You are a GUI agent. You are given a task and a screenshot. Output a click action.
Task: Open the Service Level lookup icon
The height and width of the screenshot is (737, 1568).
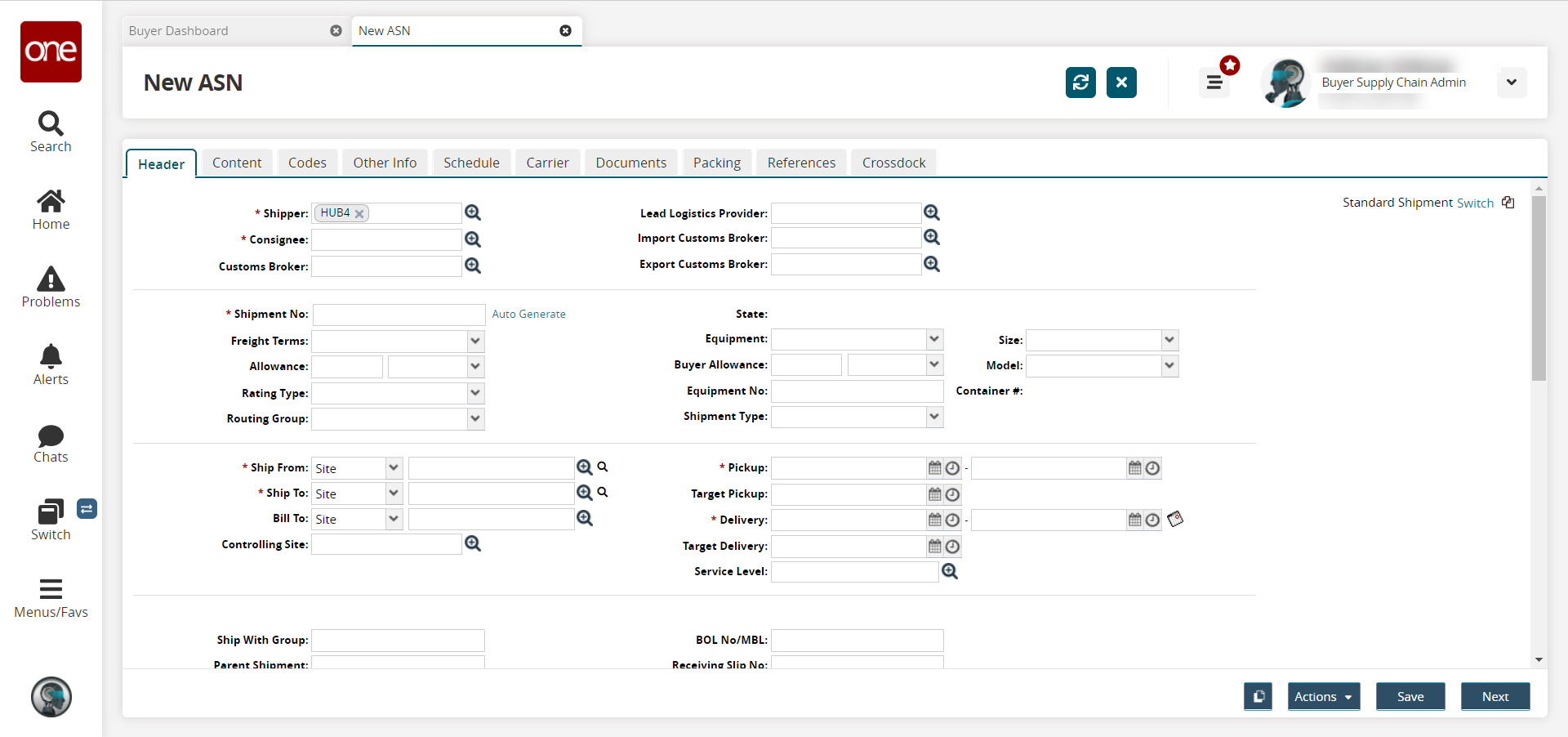click(950, 572)
